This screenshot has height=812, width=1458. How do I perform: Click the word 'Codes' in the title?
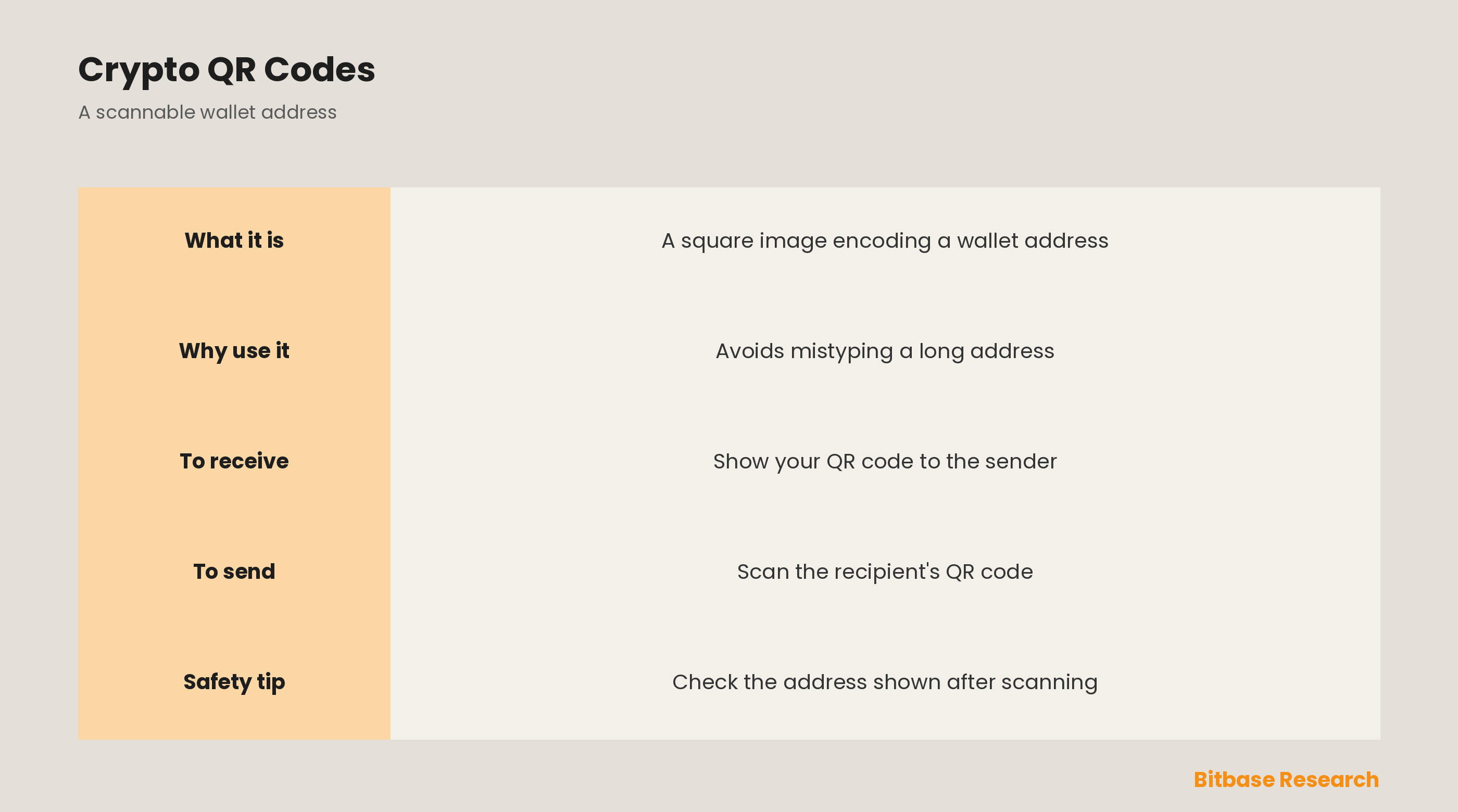click(x=319, y=70)
